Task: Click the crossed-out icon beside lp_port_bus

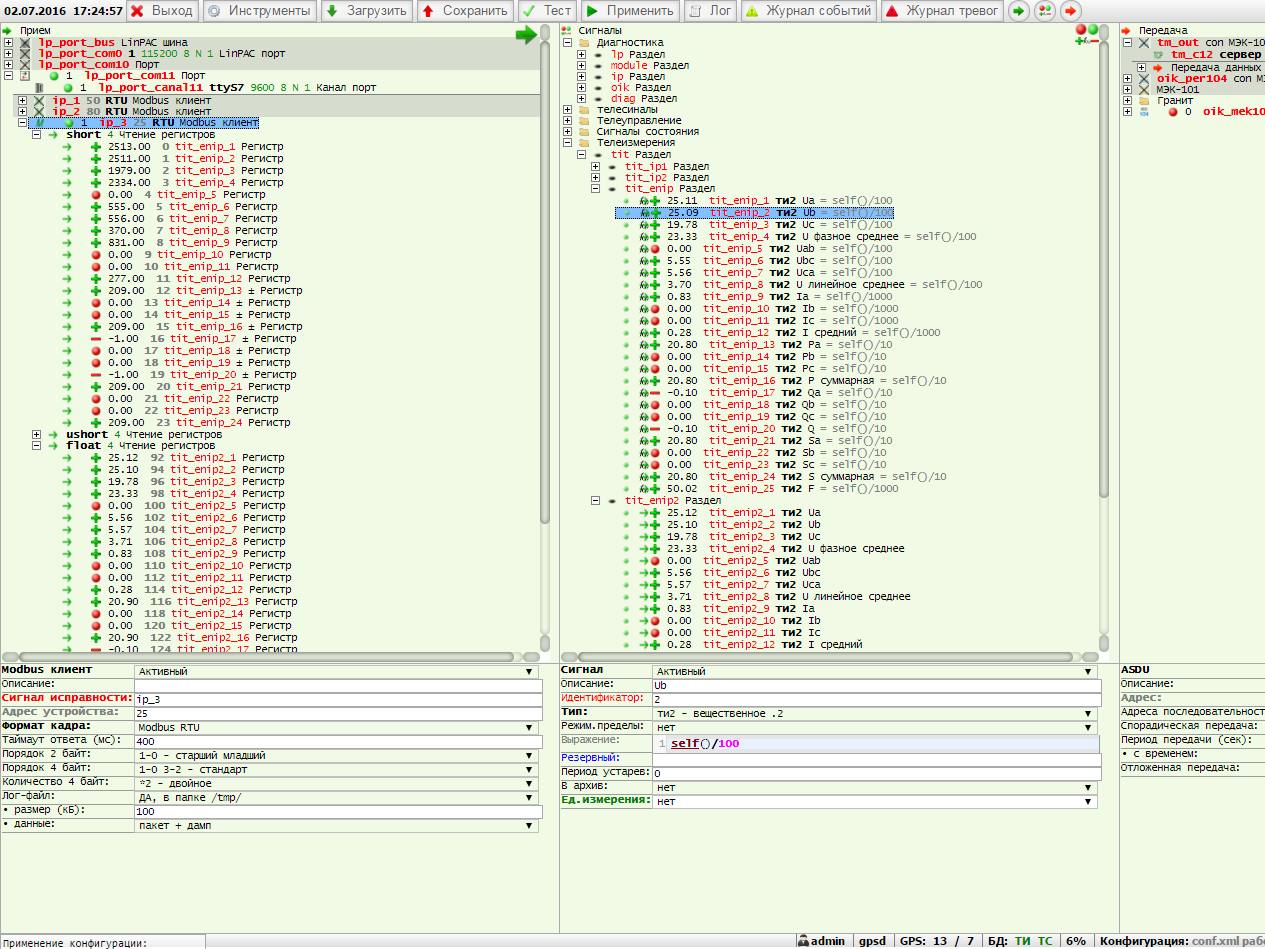Action: [x=25, y=42]
